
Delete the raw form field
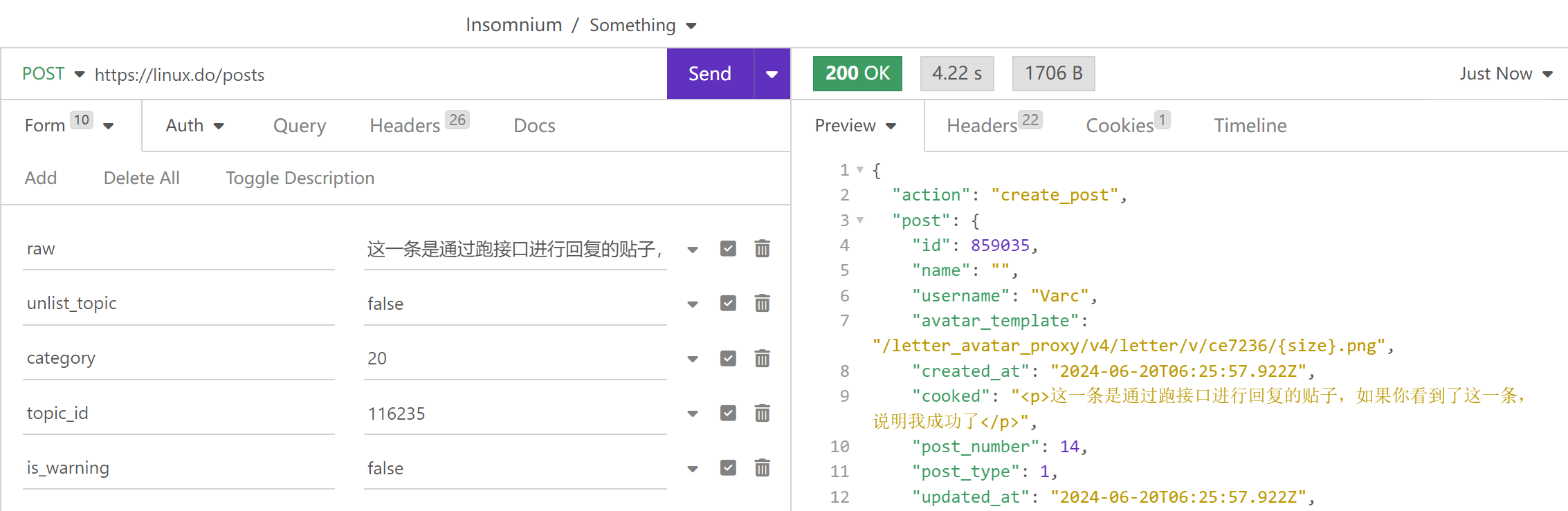pos(762,248)
